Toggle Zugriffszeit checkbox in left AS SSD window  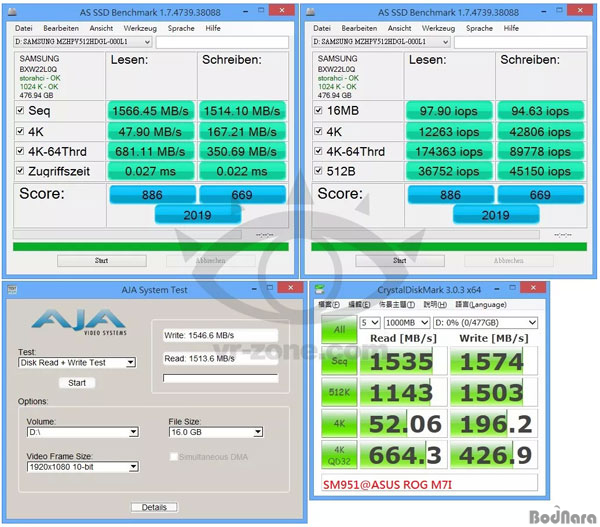20,170
